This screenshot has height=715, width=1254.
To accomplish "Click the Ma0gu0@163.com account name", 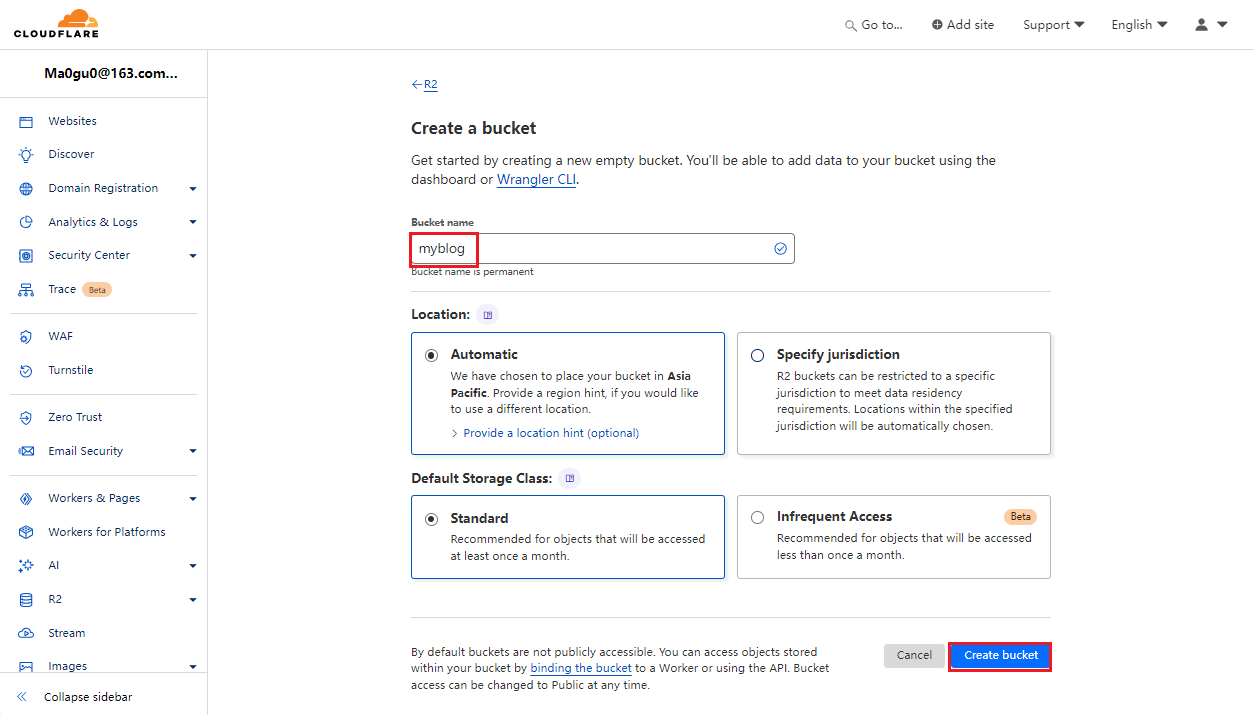I will click(x=111, y=73).
